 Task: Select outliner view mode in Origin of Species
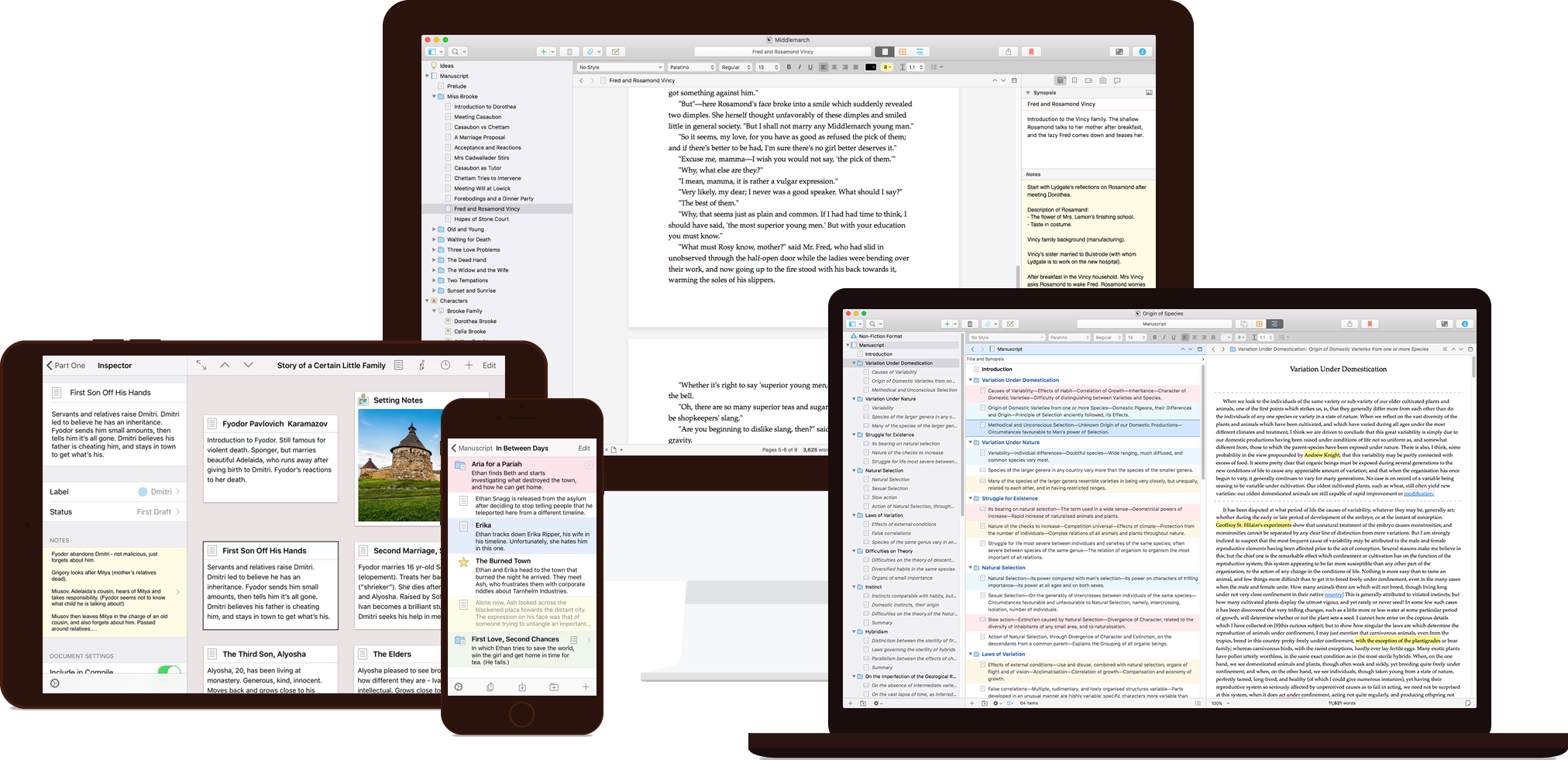pyautogui.click(x=1274, y=324)
